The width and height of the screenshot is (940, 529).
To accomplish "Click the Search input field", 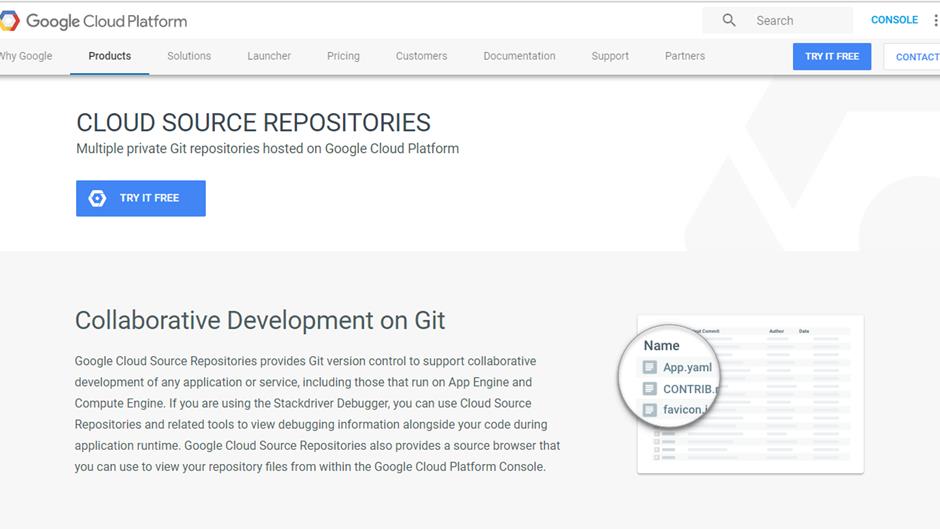I will click(x=778, y=20).
